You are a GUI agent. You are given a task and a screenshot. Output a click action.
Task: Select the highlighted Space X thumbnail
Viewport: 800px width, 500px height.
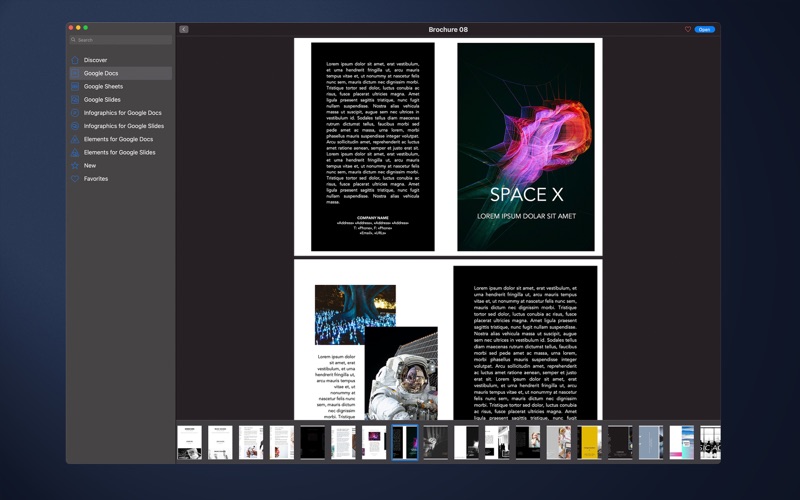point(405,442)
